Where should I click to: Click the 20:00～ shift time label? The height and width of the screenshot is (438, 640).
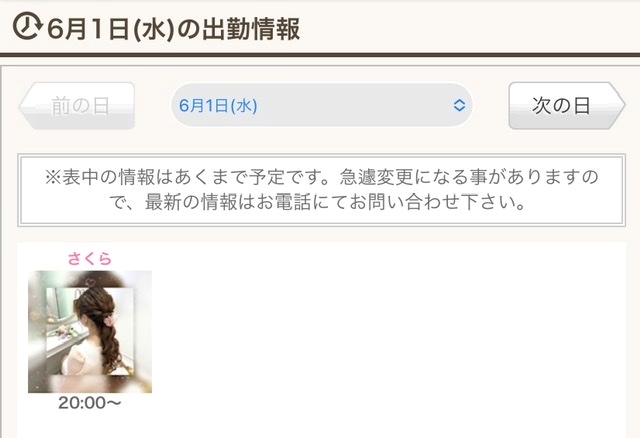(89, 403)
